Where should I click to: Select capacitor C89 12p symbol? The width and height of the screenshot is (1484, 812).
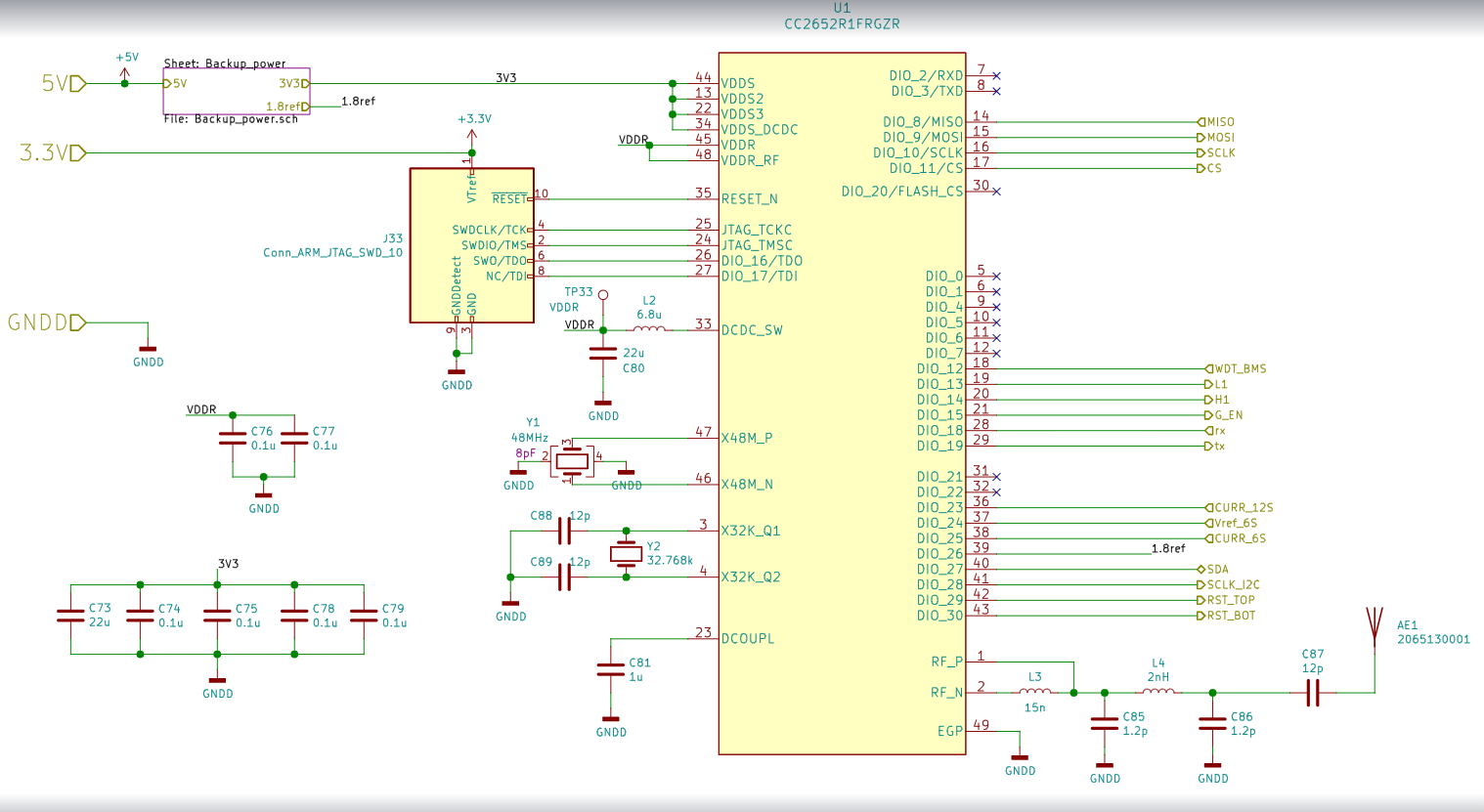(x=564, y=577)
